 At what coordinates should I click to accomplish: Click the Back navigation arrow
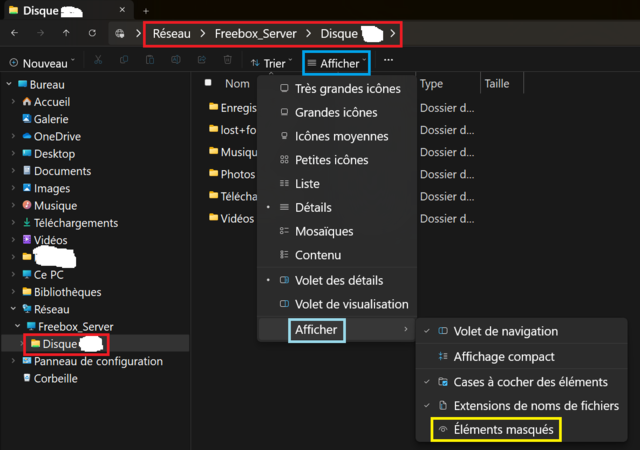[15, 33]
